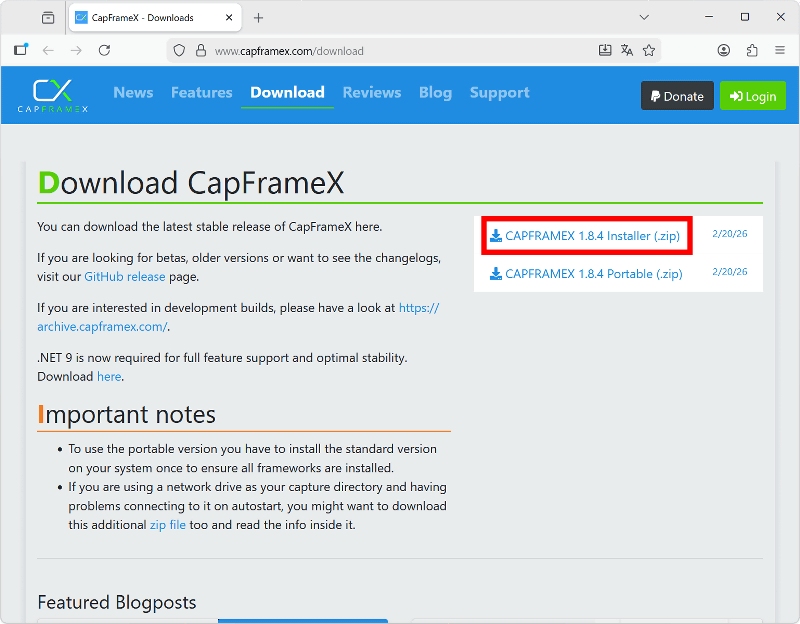The width and height of the screenshot is (800, 624).
Task: Go back using the browser back arrow
Action: pos(48,50)
